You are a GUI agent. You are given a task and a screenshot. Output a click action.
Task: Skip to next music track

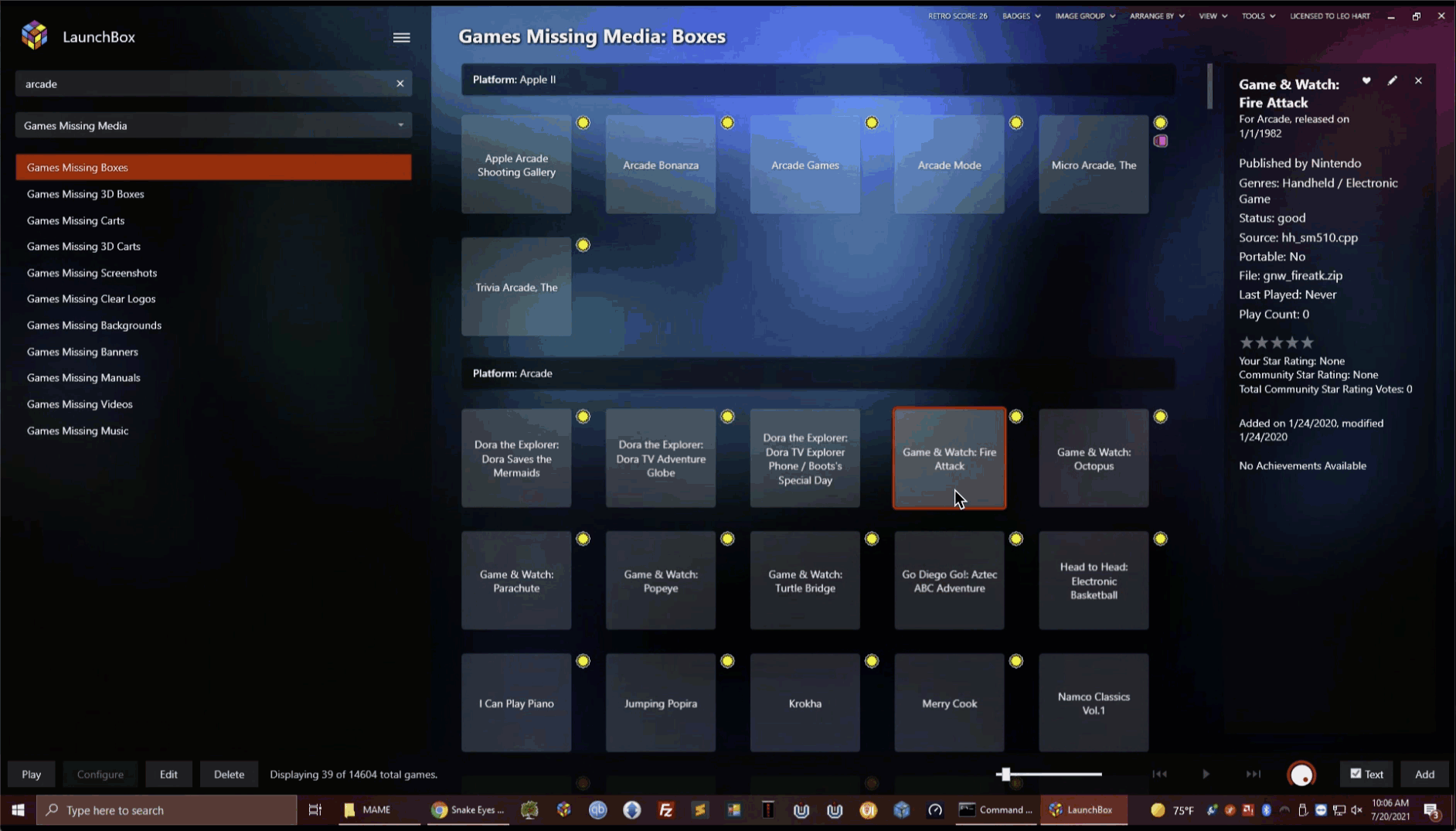point(1253,774)
